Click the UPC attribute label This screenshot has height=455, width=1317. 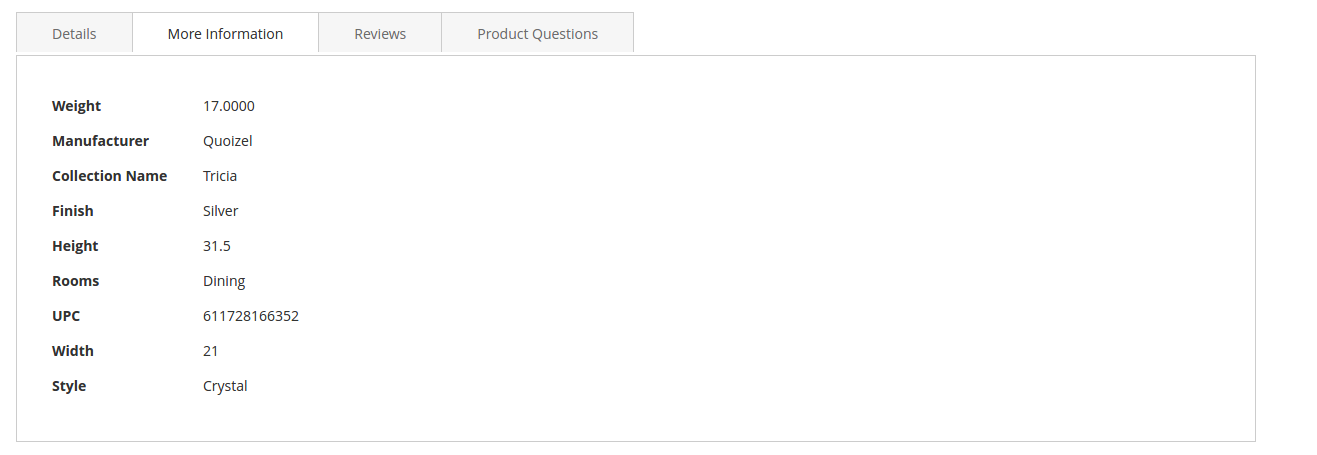pos(66,316)
